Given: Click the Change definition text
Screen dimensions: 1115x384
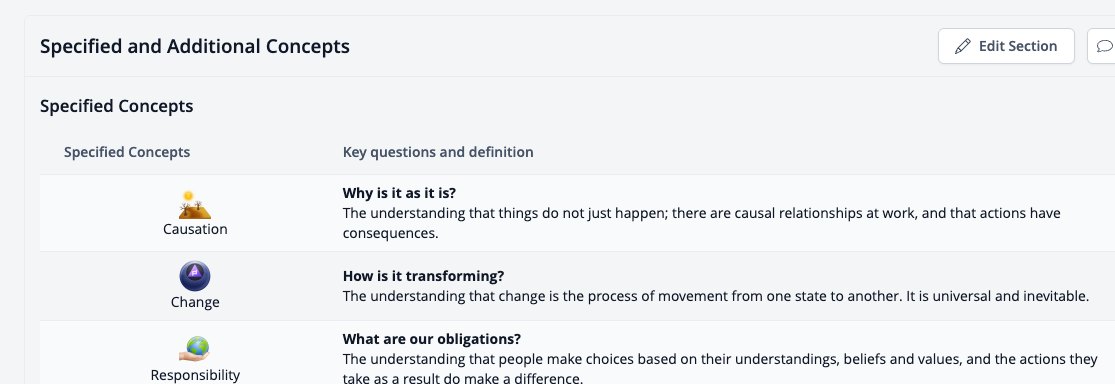Looking at the screenshot, I should coord(716,296).
